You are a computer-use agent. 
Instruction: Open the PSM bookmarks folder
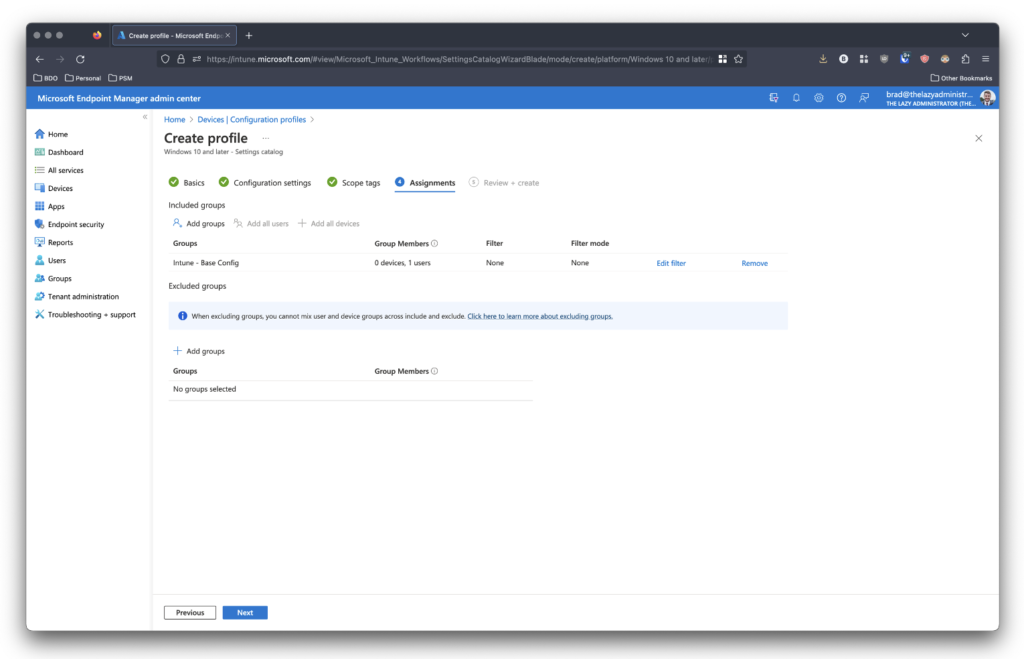pos(120,78)
